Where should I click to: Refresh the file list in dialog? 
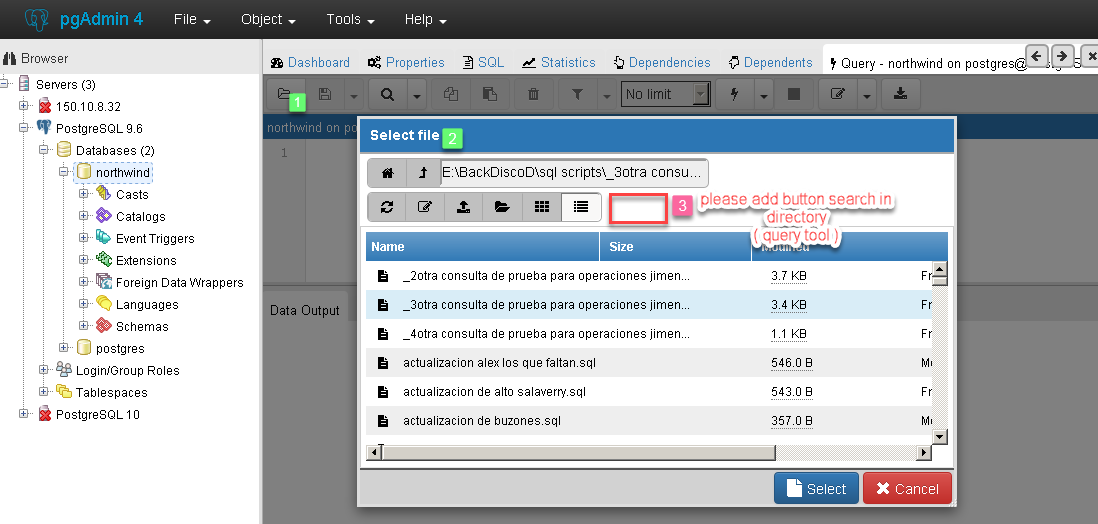tap(387, 207)
